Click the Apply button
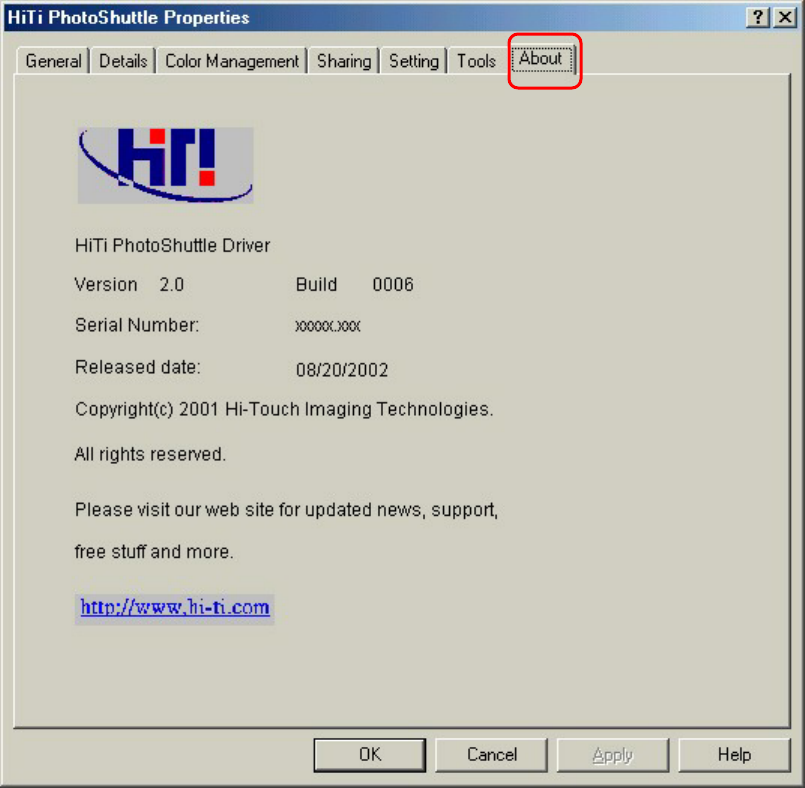This screenshot has height=788, width=805. 612,755
